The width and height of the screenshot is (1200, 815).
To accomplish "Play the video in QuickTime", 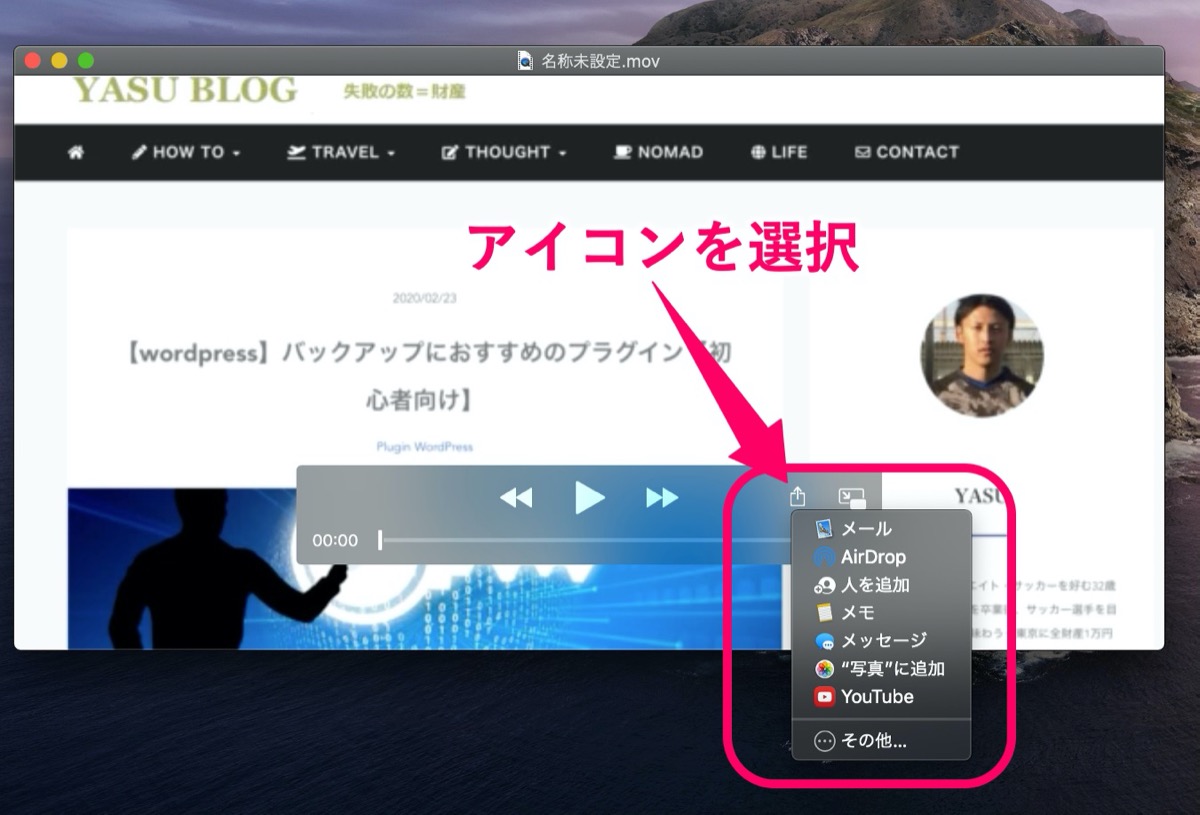I will 590,497.
